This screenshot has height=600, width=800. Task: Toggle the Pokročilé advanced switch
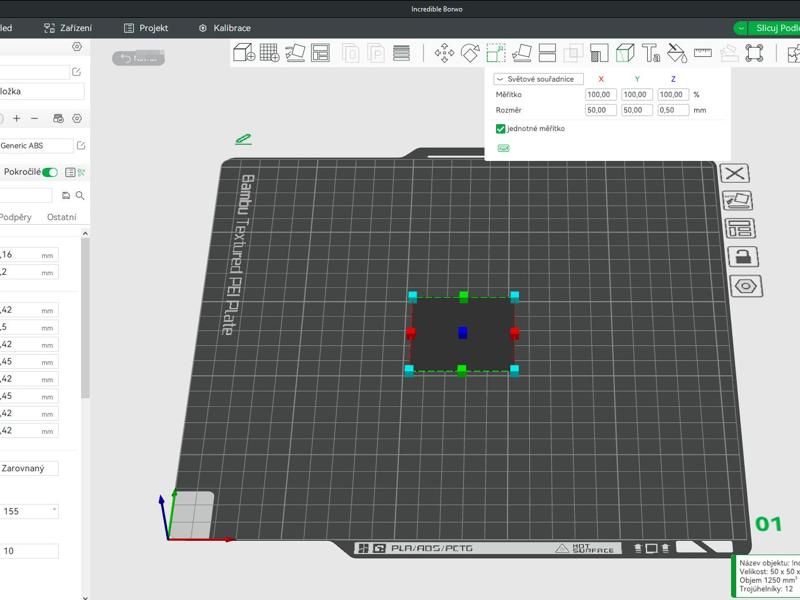(50, 172)
